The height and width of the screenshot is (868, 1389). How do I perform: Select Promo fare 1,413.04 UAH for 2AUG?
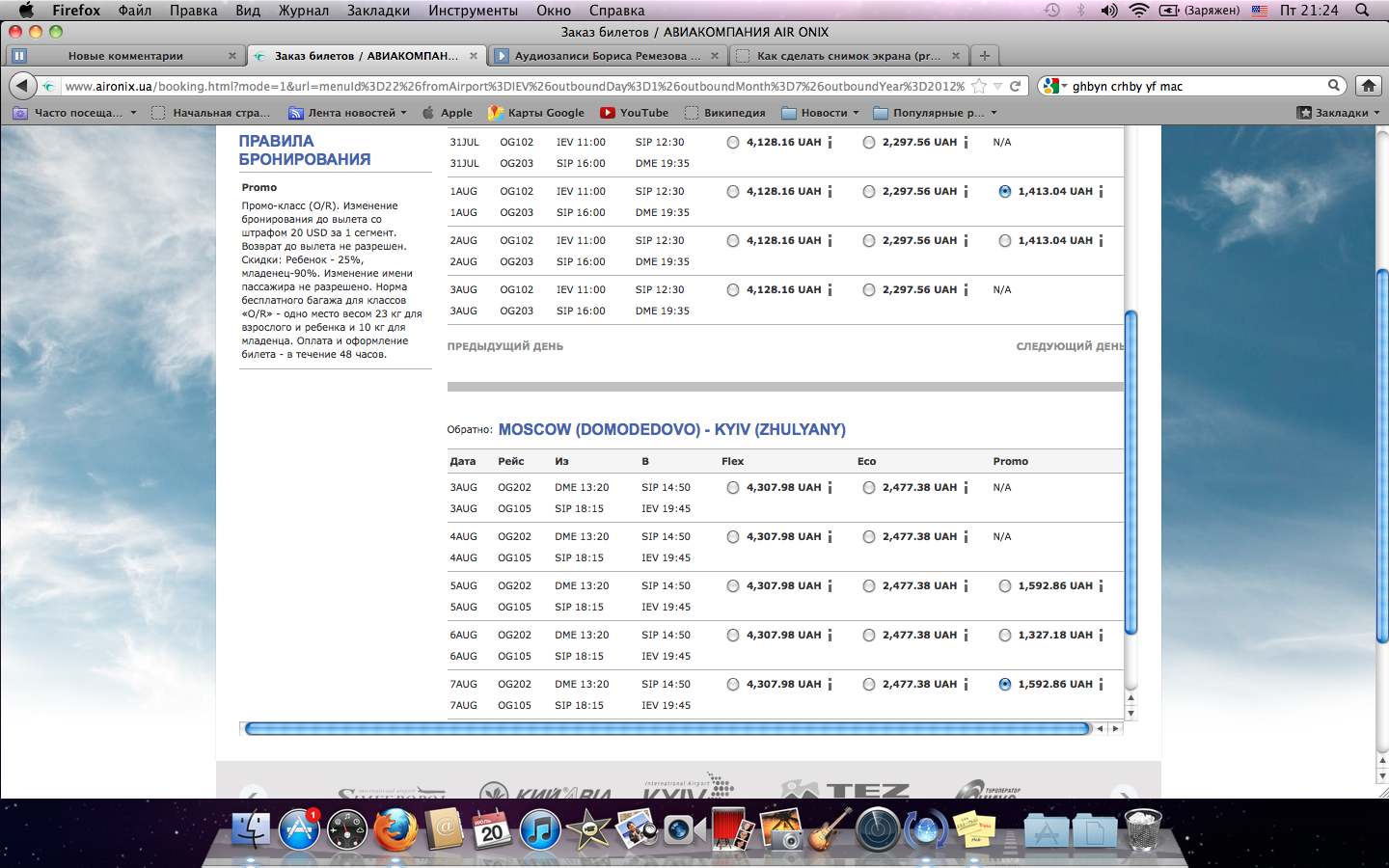(1005, 241)
